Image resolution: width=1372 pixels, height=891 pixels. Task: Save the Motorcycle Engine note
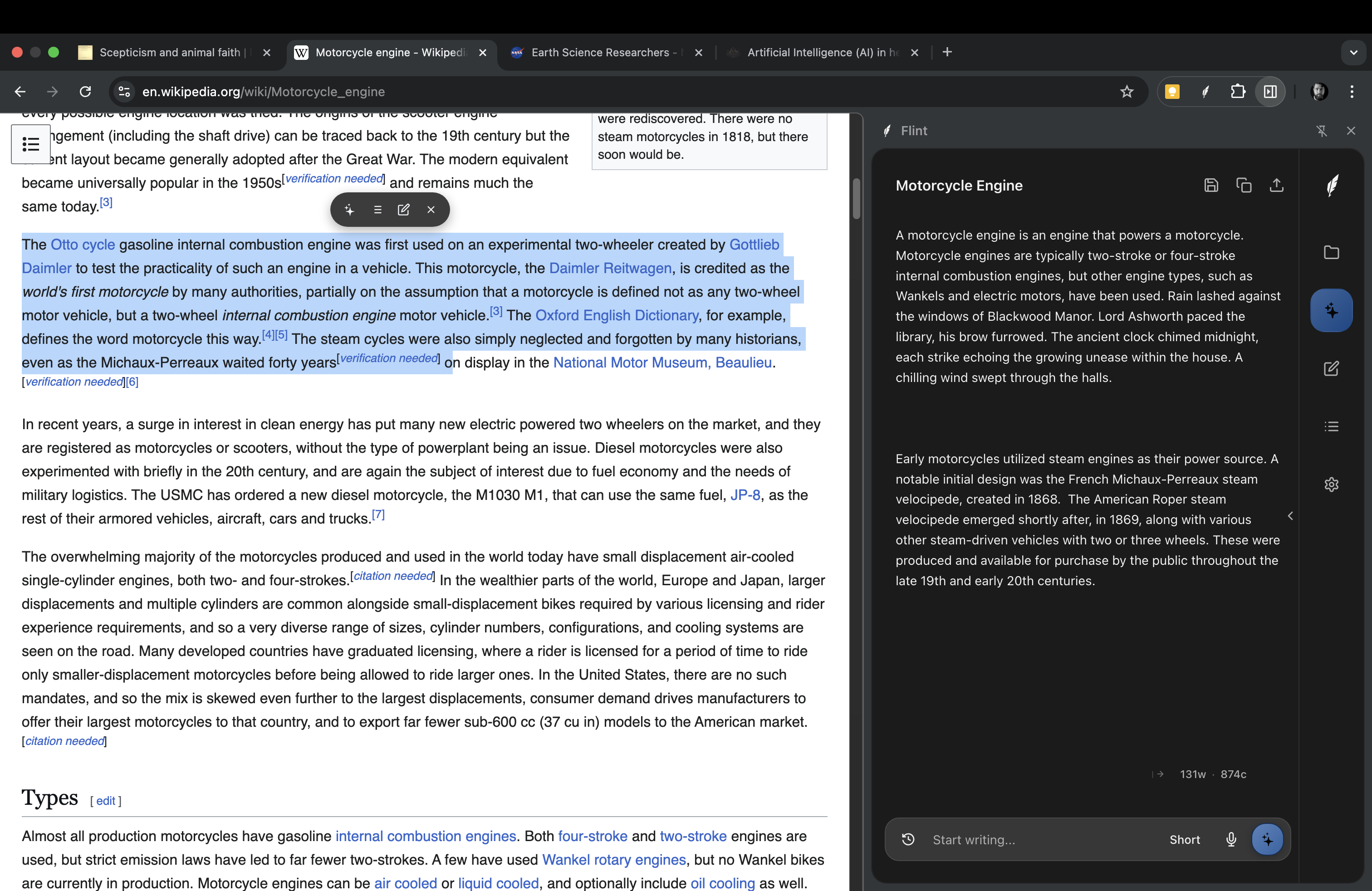(1211, 185)
